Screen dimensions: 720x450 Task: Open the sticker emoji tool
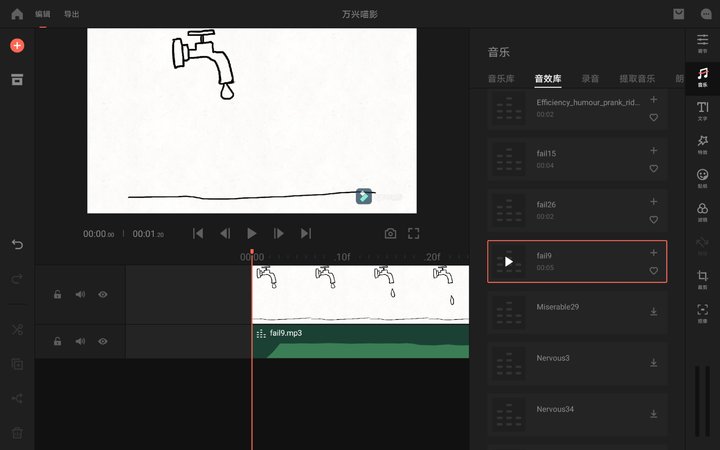pos(703,178)
